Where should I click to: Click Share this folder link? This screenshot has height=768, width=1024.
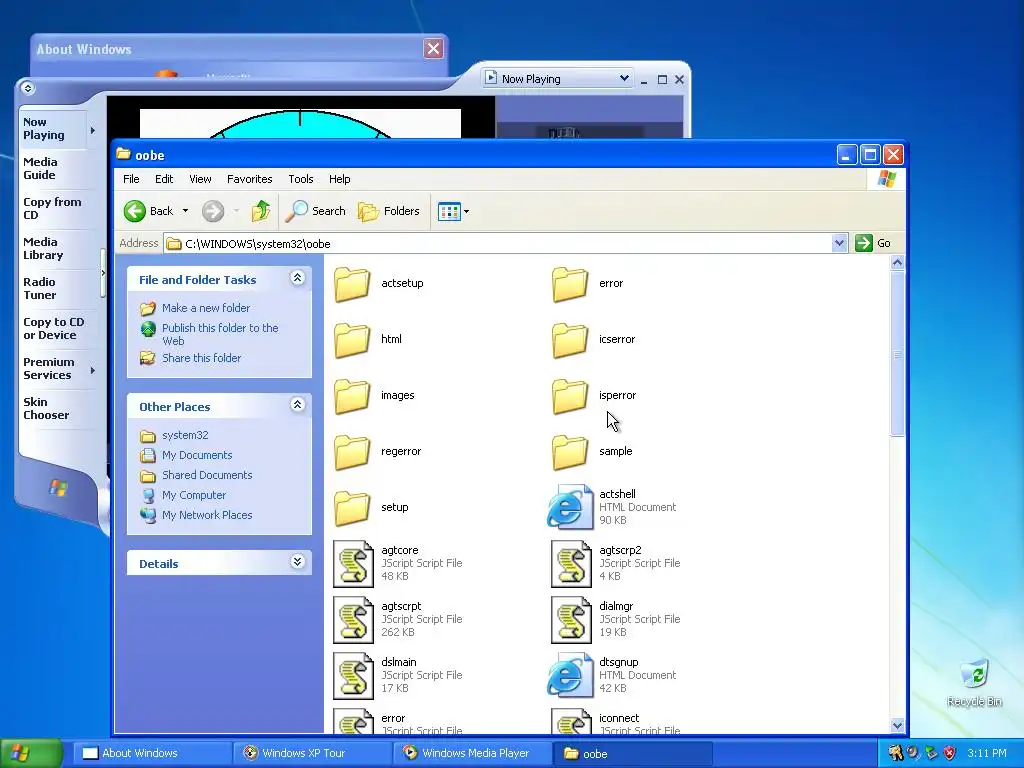pyautogui.click(x=201, y=358)
